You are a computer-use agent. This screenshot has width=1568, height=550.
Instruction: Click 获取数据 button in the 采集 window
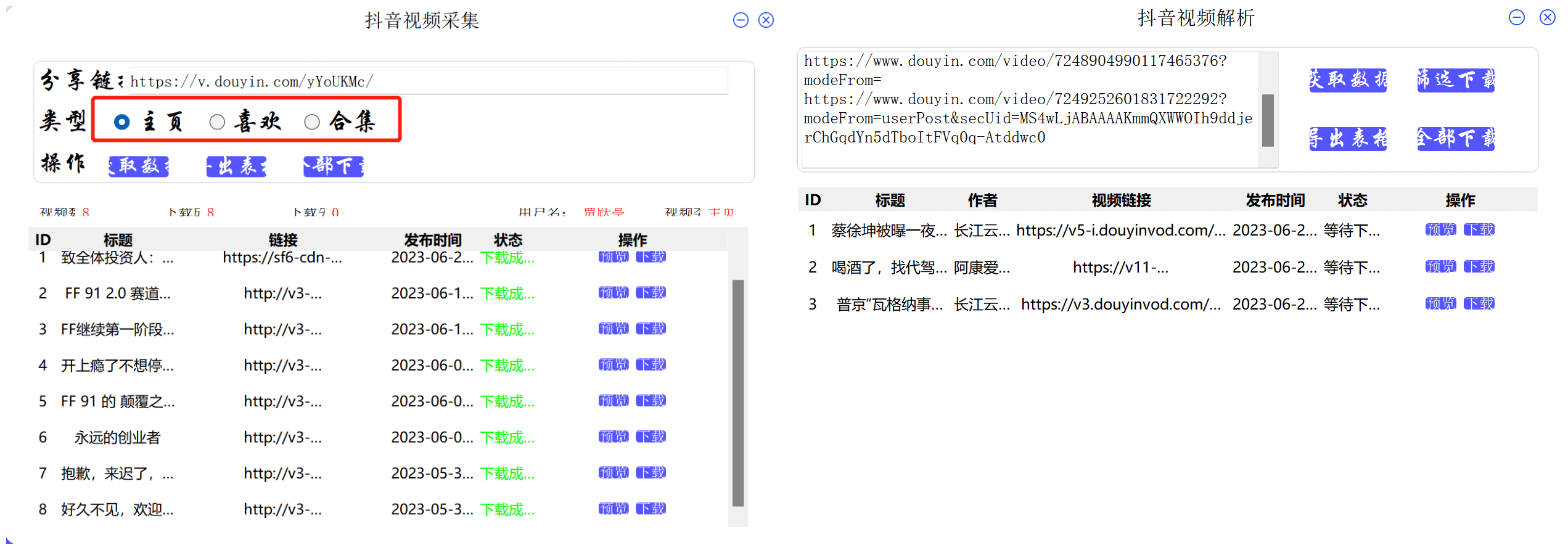click(x=139, y=166)
